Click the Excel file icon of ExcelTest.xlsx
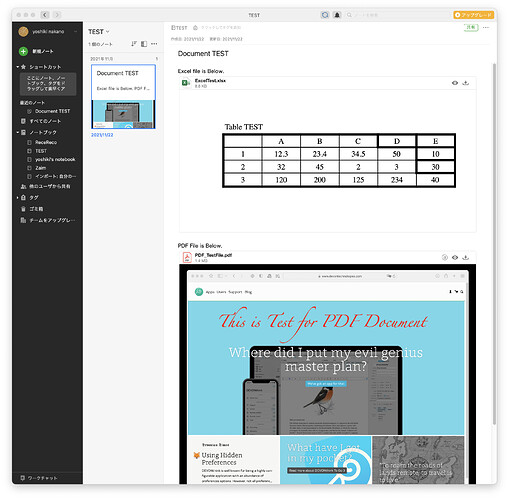 pos(186,83)
